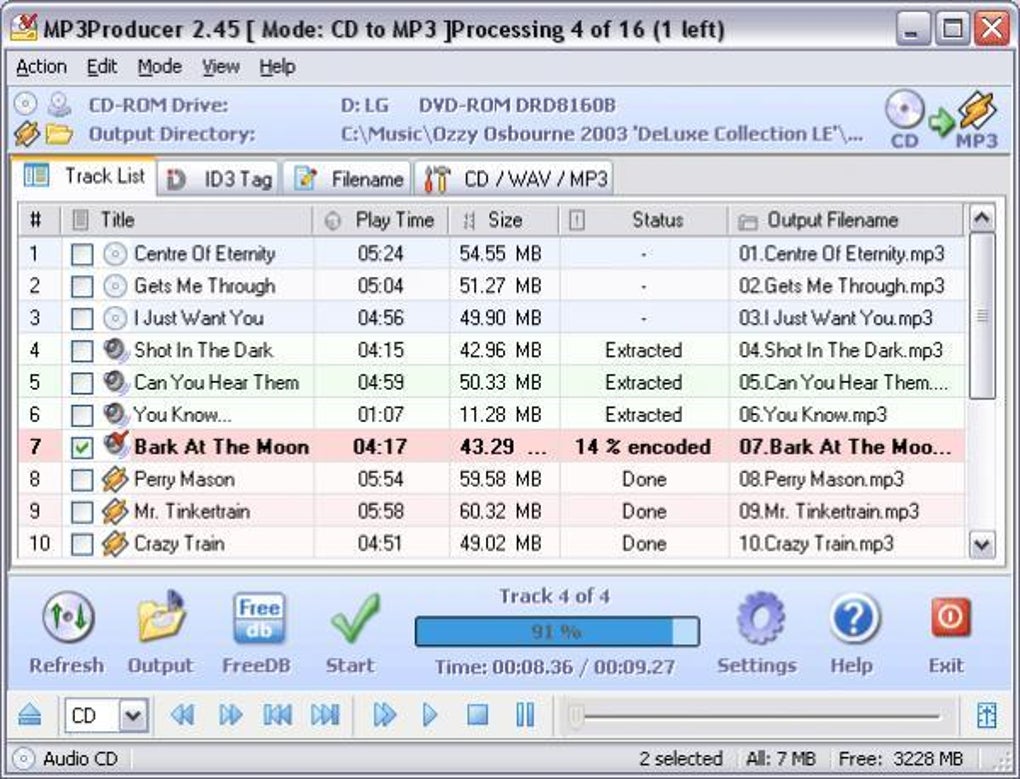The height and width of the screenshot is (779, 1020).
Task: Click the MP3 icon beside Output Directory
Action: point(26,135)
